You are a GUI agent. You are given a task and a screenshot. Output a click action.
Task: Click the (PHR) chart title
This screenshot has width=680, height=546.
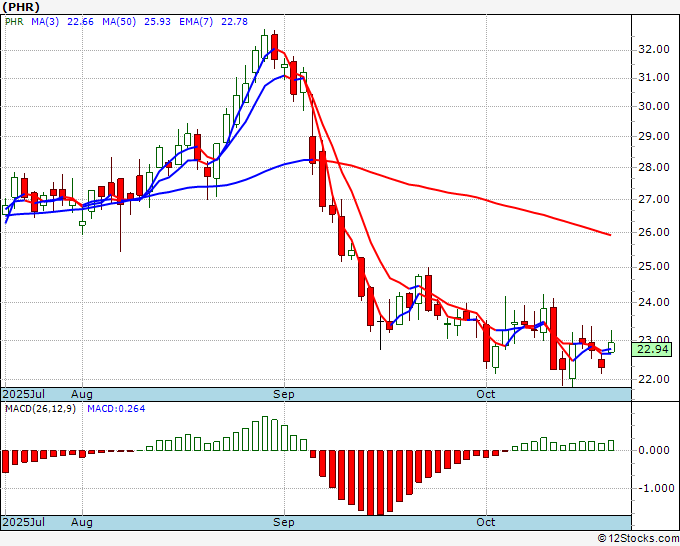click(x=21, y=7)
